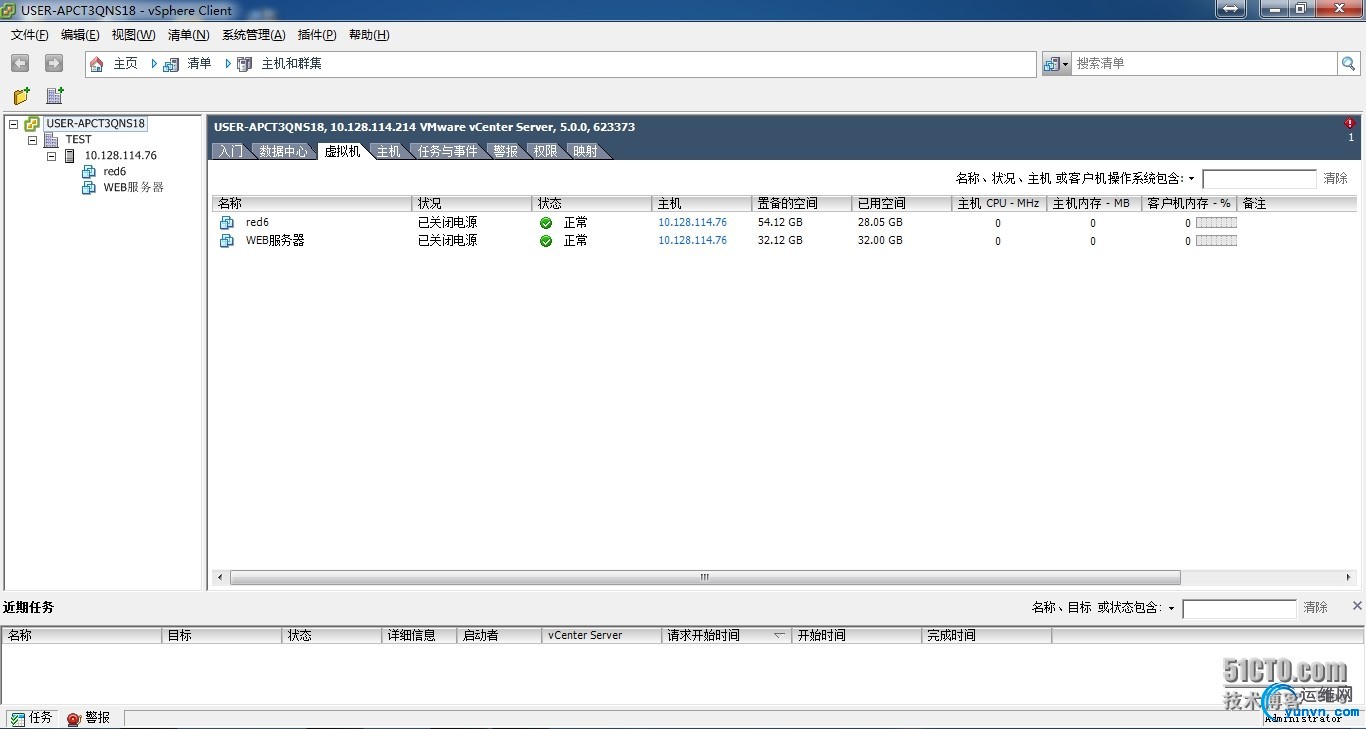Click the arrow after 清单 breadcrumb
This screenshot has height=729, width=1366.
pyautogui.click(x=228, y=64)
